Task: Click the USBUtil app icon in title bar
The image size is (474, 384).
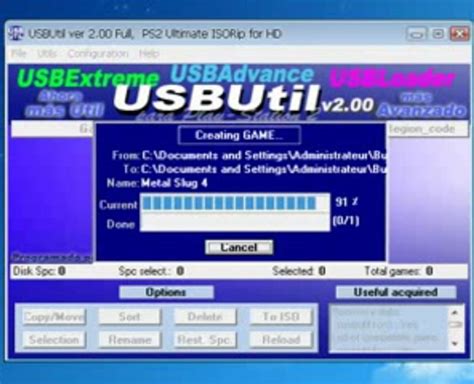Action: [x=17, y=34]
